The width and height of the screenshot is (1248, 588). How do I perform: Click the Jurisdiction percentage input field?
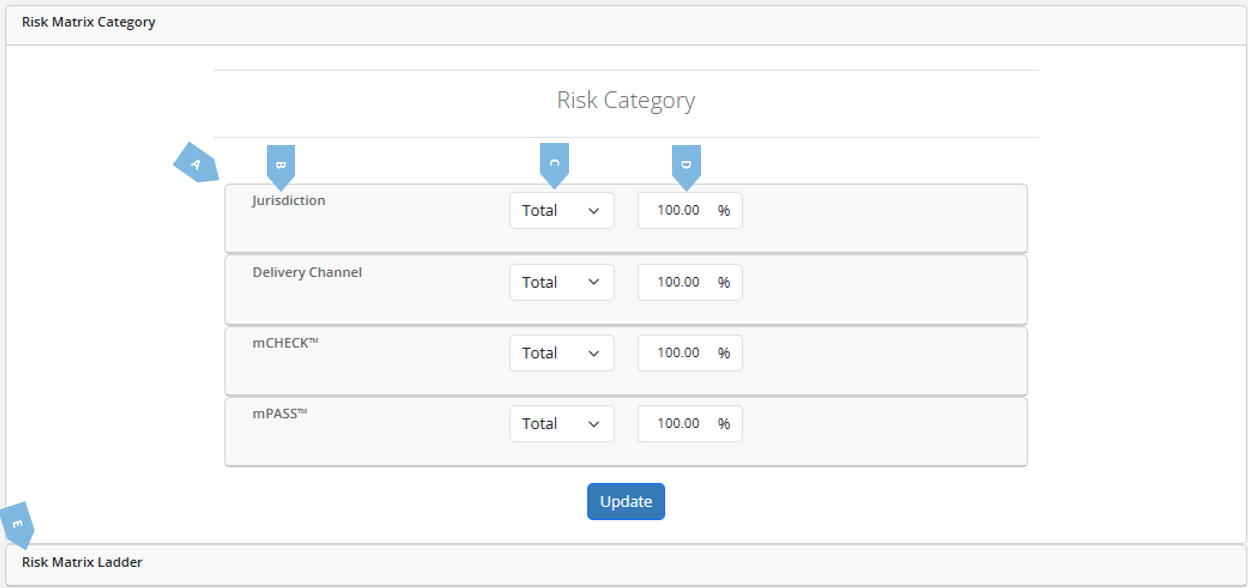tap(678, 211)
